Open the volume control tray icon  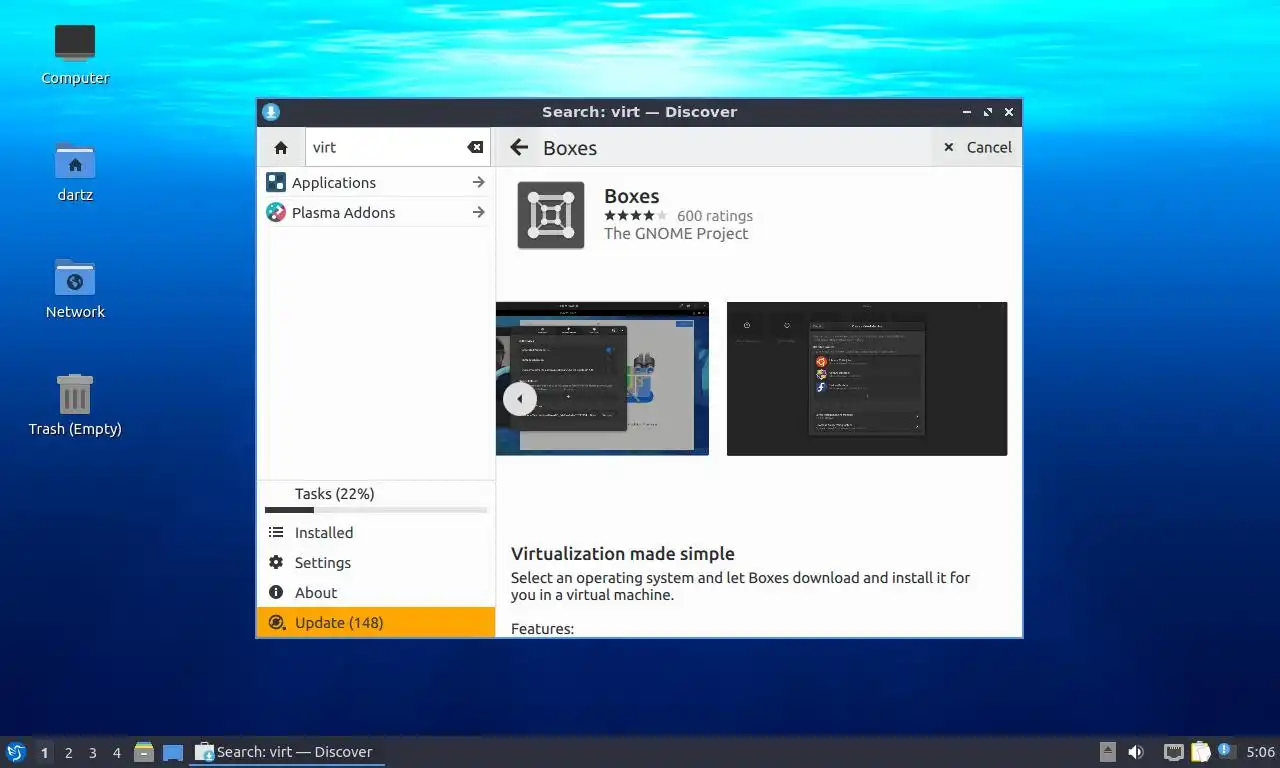tap(1136, 752)
